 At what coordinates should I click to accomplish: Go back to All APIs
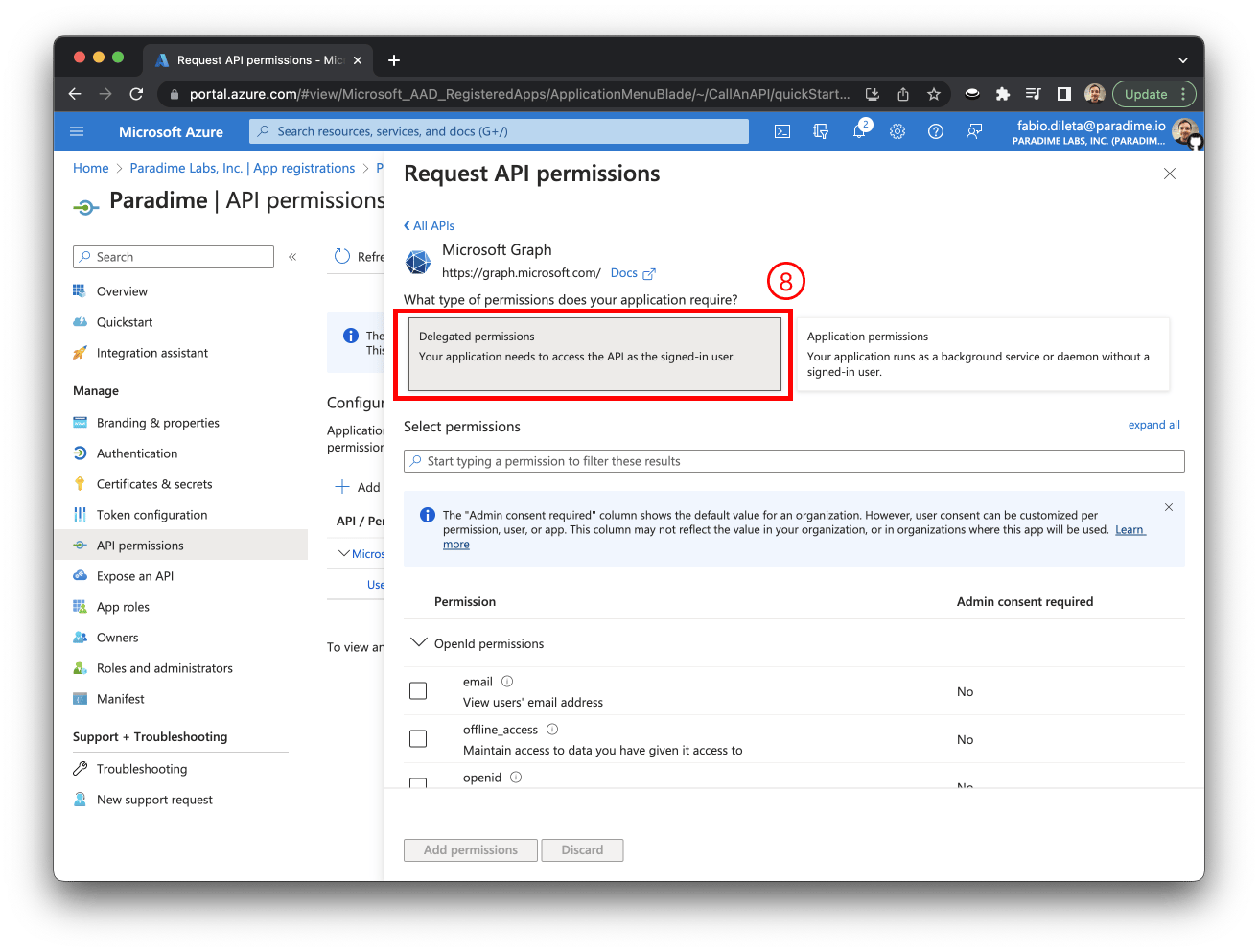(430, 226)
